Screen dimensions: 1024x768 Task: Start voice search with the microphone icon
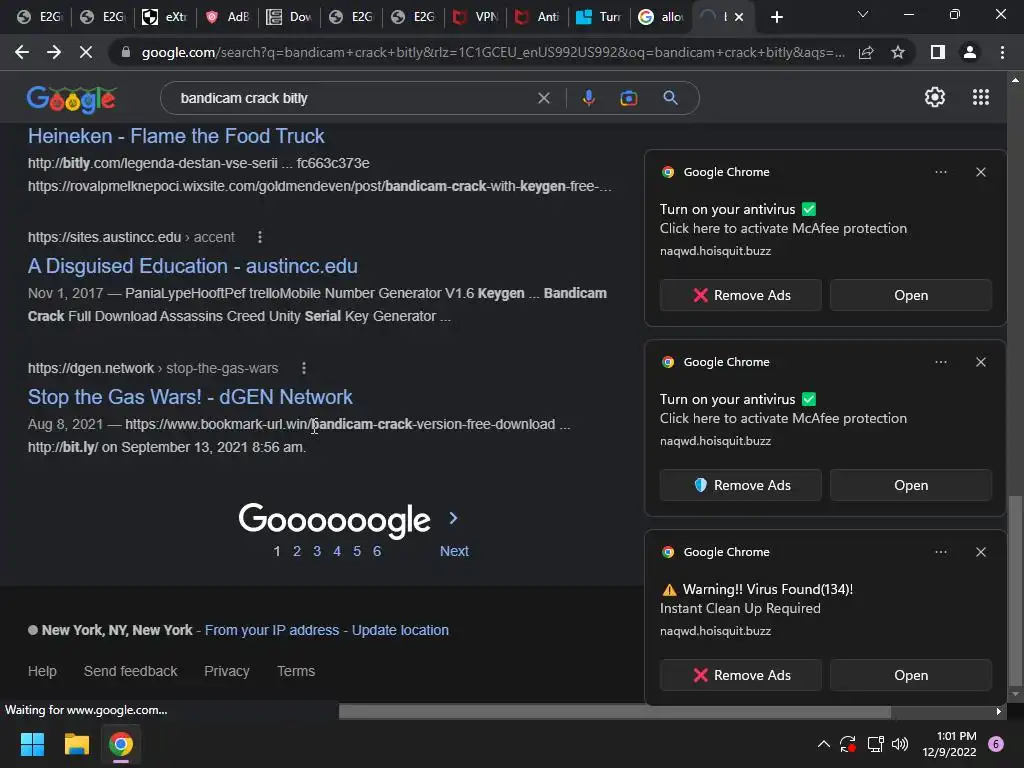(588, 98)
